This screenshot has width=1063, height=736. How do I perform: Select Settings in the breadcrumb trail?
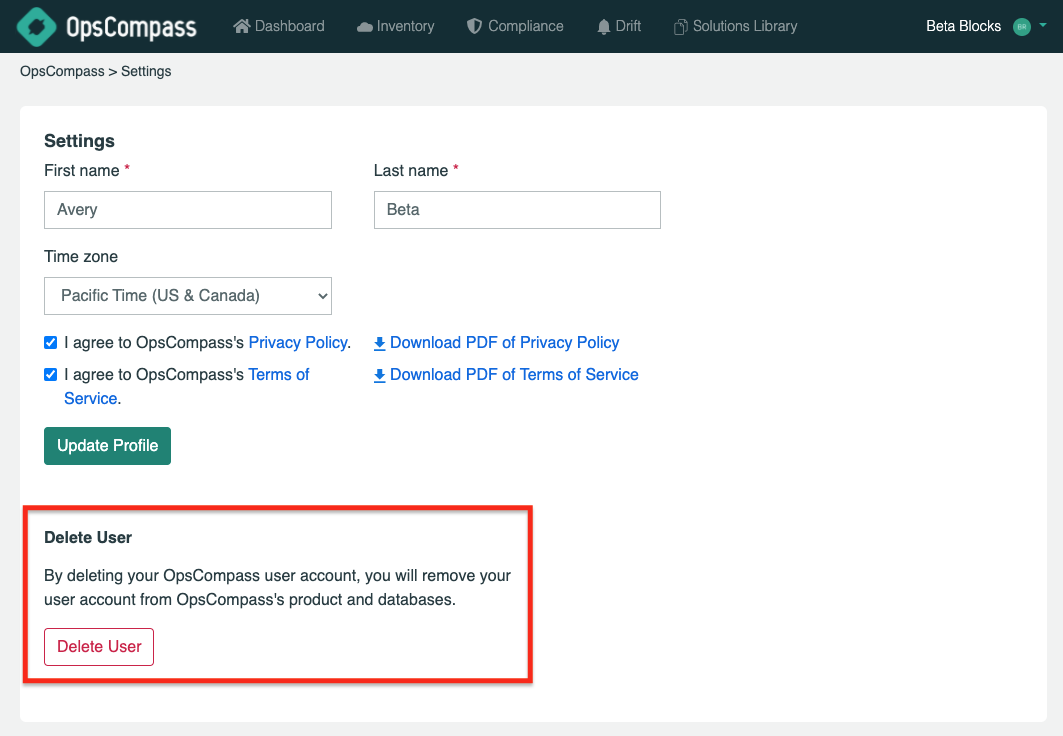[146, 71]
